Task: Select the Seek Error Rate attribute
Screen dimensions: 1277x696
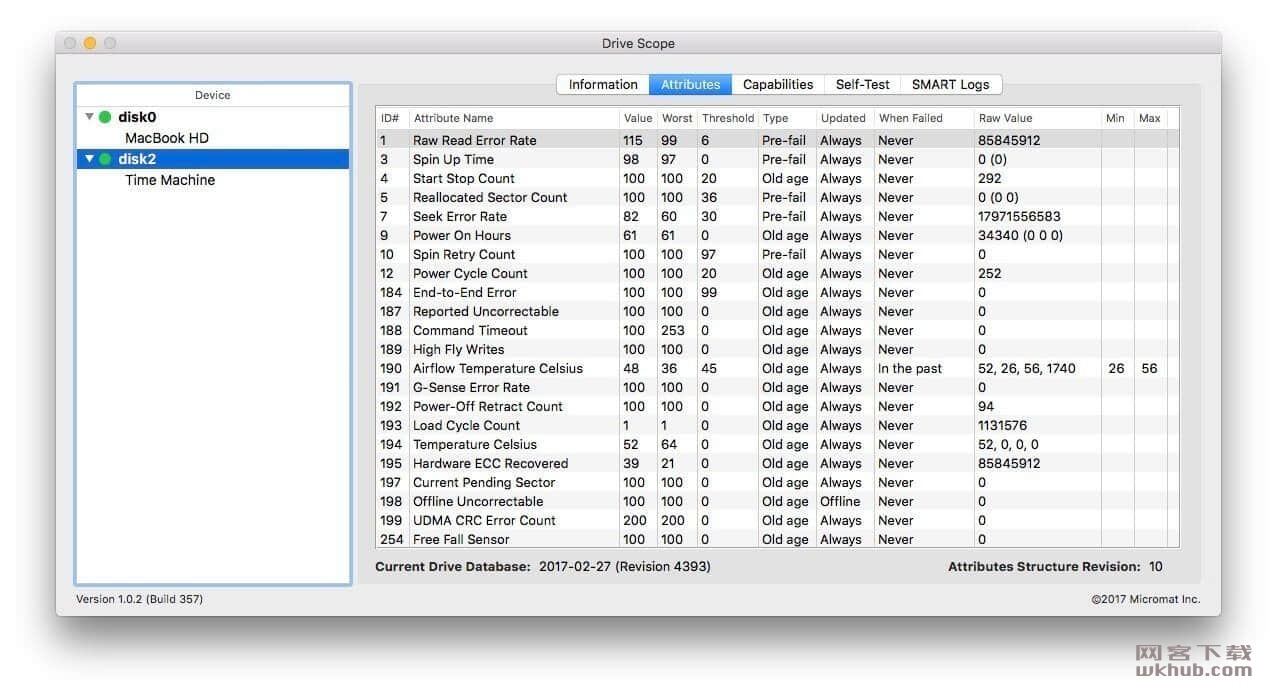Action: [x=777, y=216]
